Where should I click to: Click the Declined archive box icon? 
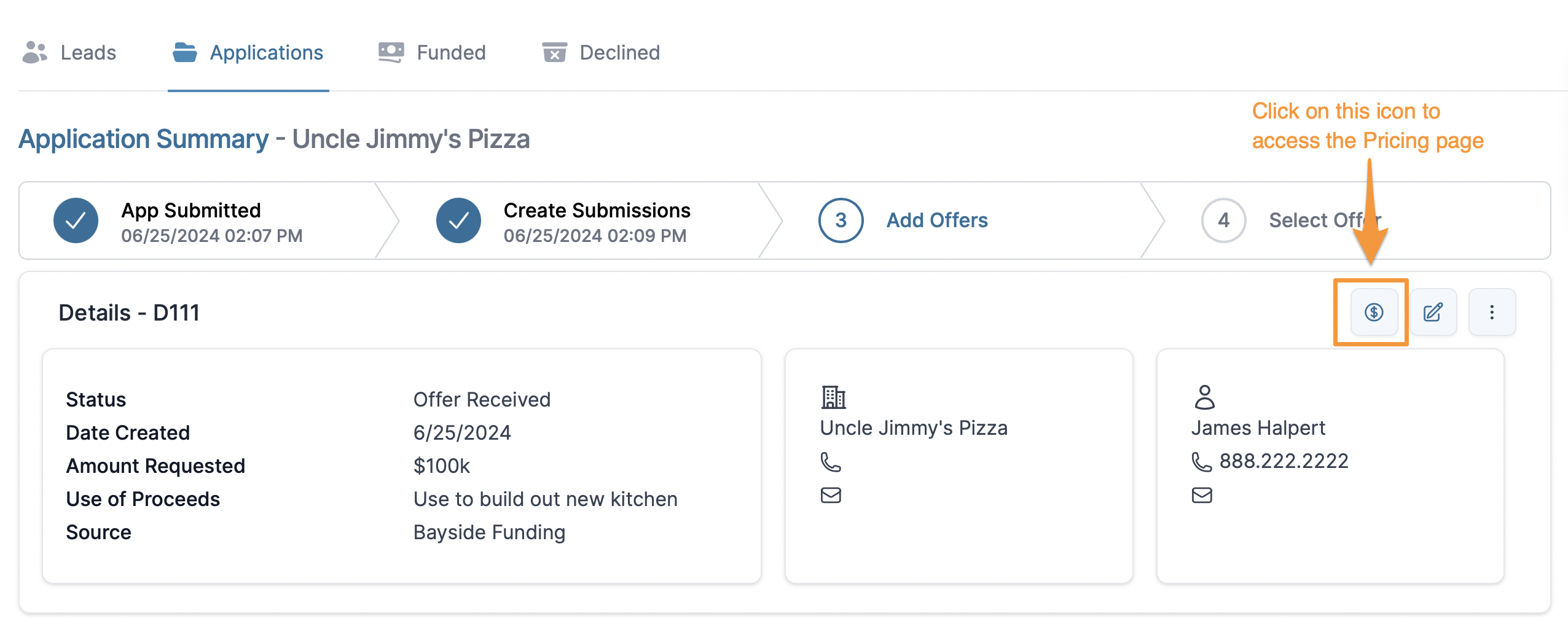554,53
